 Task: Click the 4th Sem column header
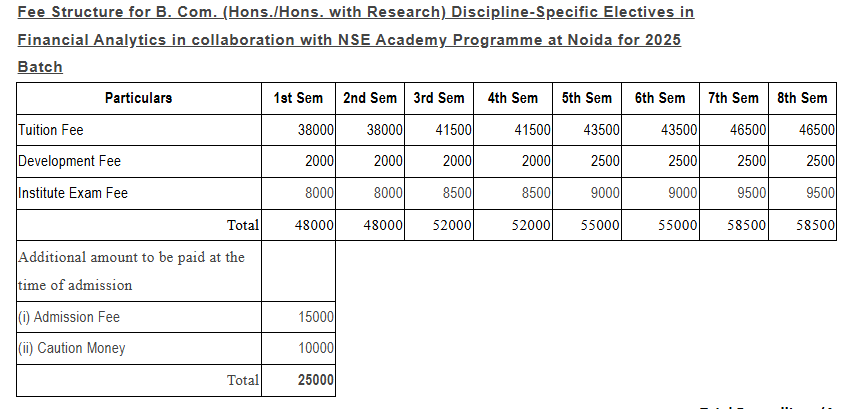[512, 98]
